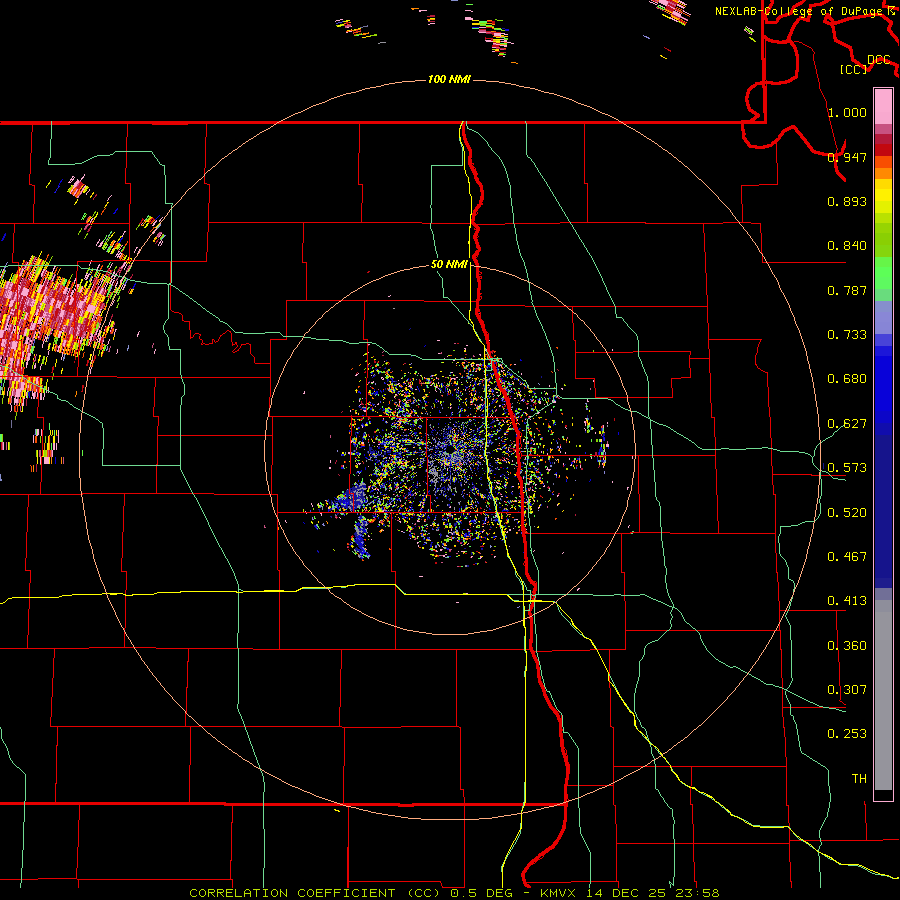Click the 0.733 color scale value
The width and height of the screenshot is (900, 900).
(x=847, y=335)
